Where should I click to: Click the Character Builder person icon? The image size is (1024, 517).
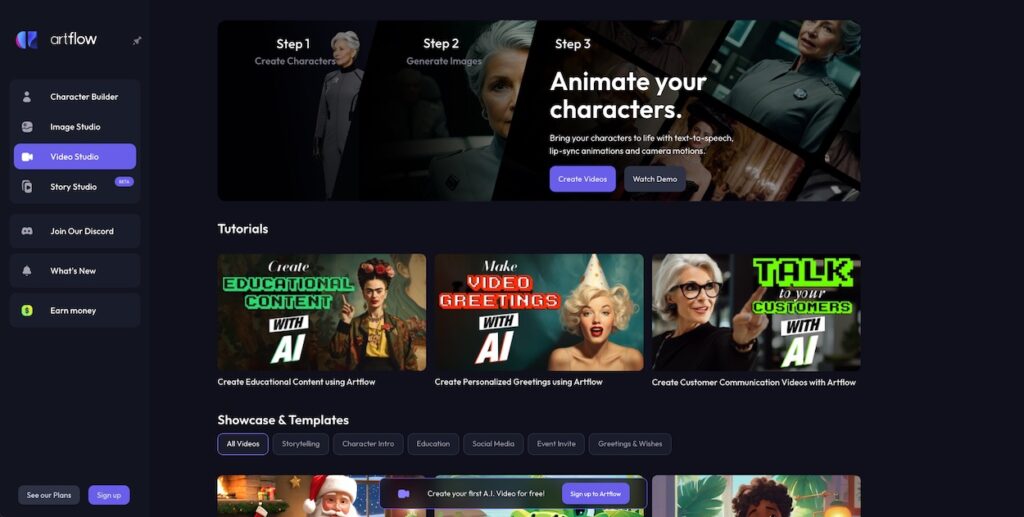(x=27, y=97)
